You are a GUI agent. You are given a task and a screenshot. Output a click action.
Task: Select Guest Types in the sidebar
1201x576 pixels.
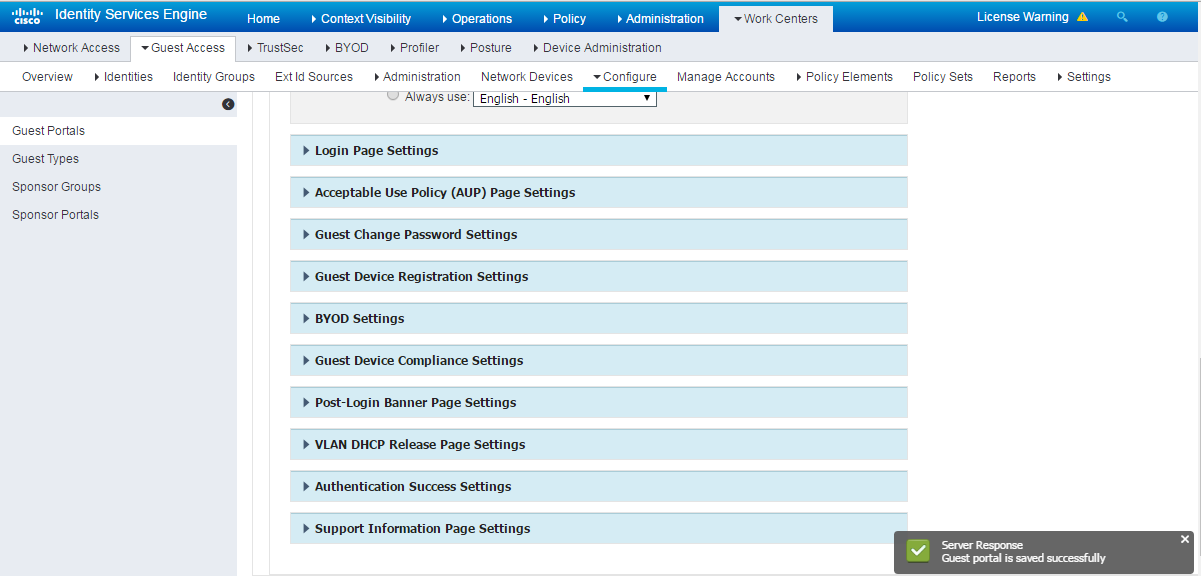coord(118,159)
